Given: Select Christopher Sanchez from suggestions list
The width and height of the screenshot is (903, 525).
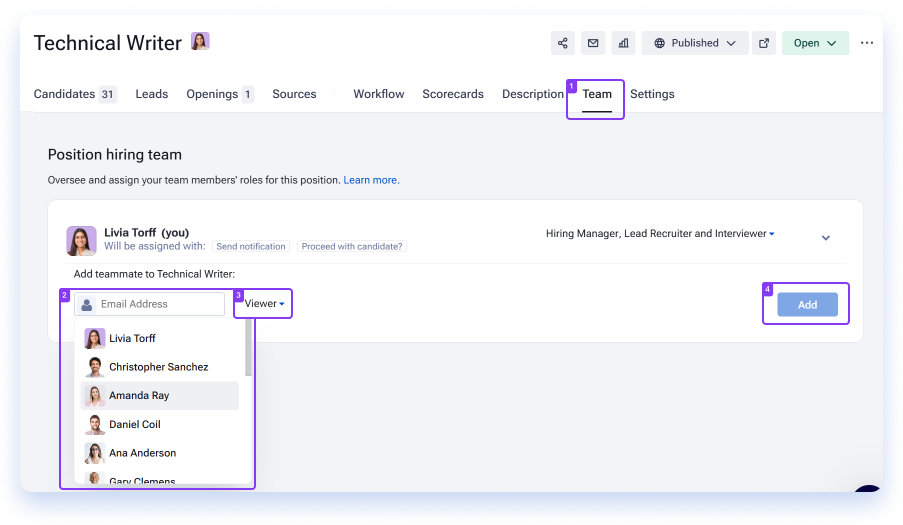Looking at the screenshot, I should tap(160, 367).
